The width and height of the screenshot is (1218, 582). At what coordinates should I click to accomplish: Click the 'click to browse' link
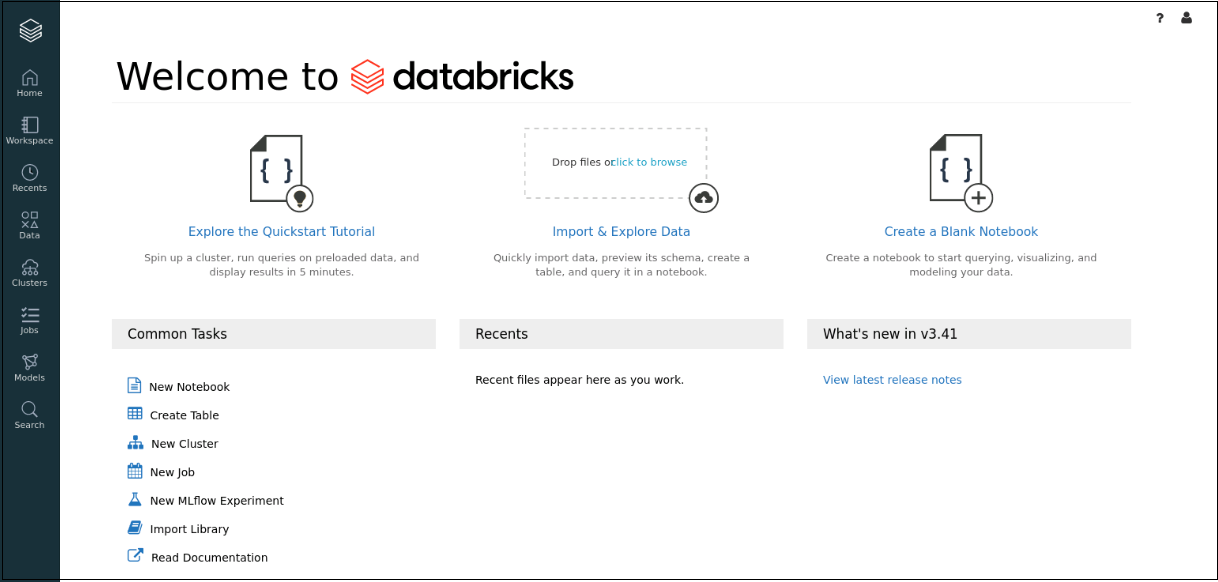[x=650, y=162]
